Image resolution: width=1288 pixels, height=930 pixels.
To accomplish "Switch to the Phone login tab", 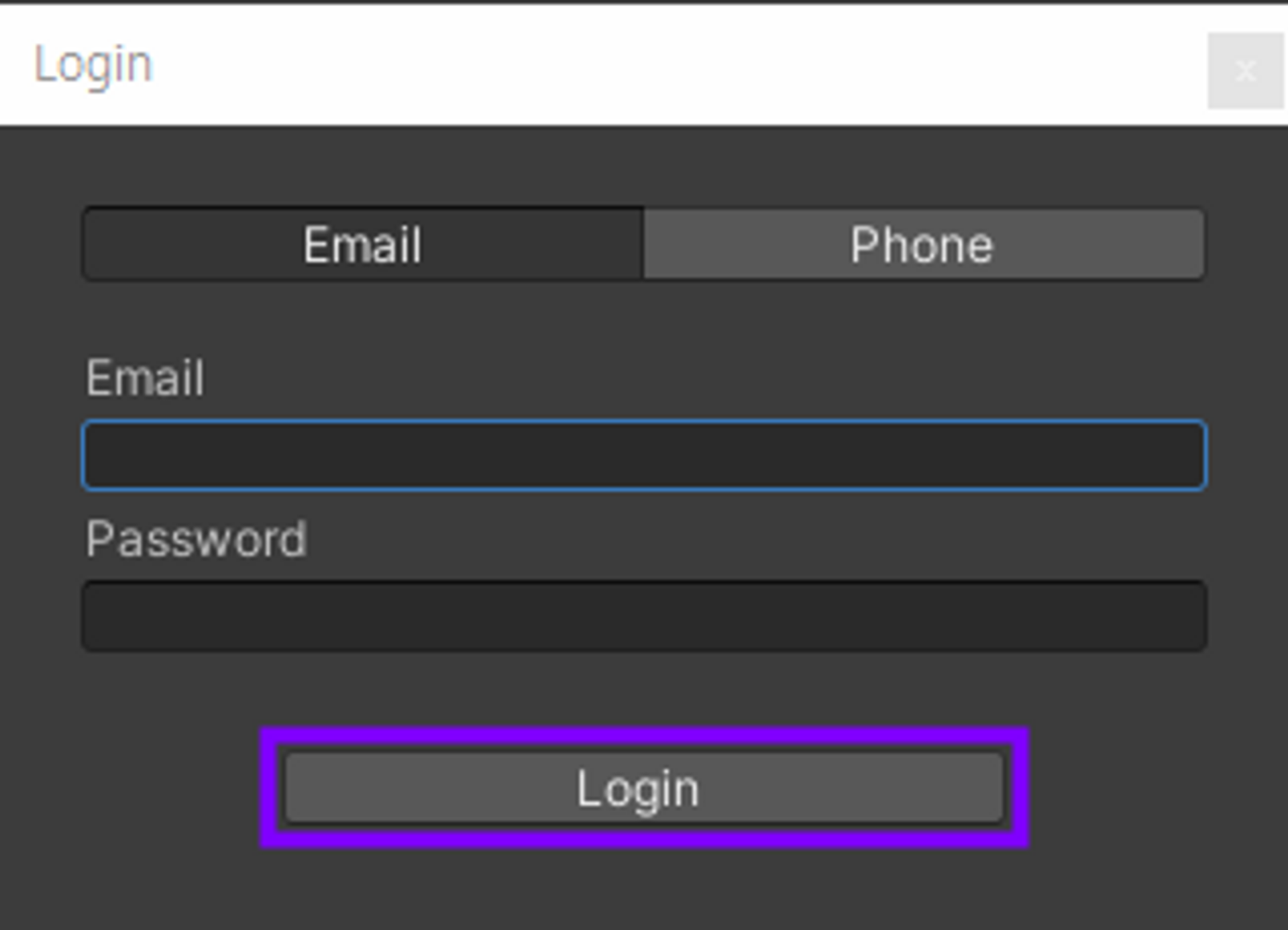I will 924,244.
